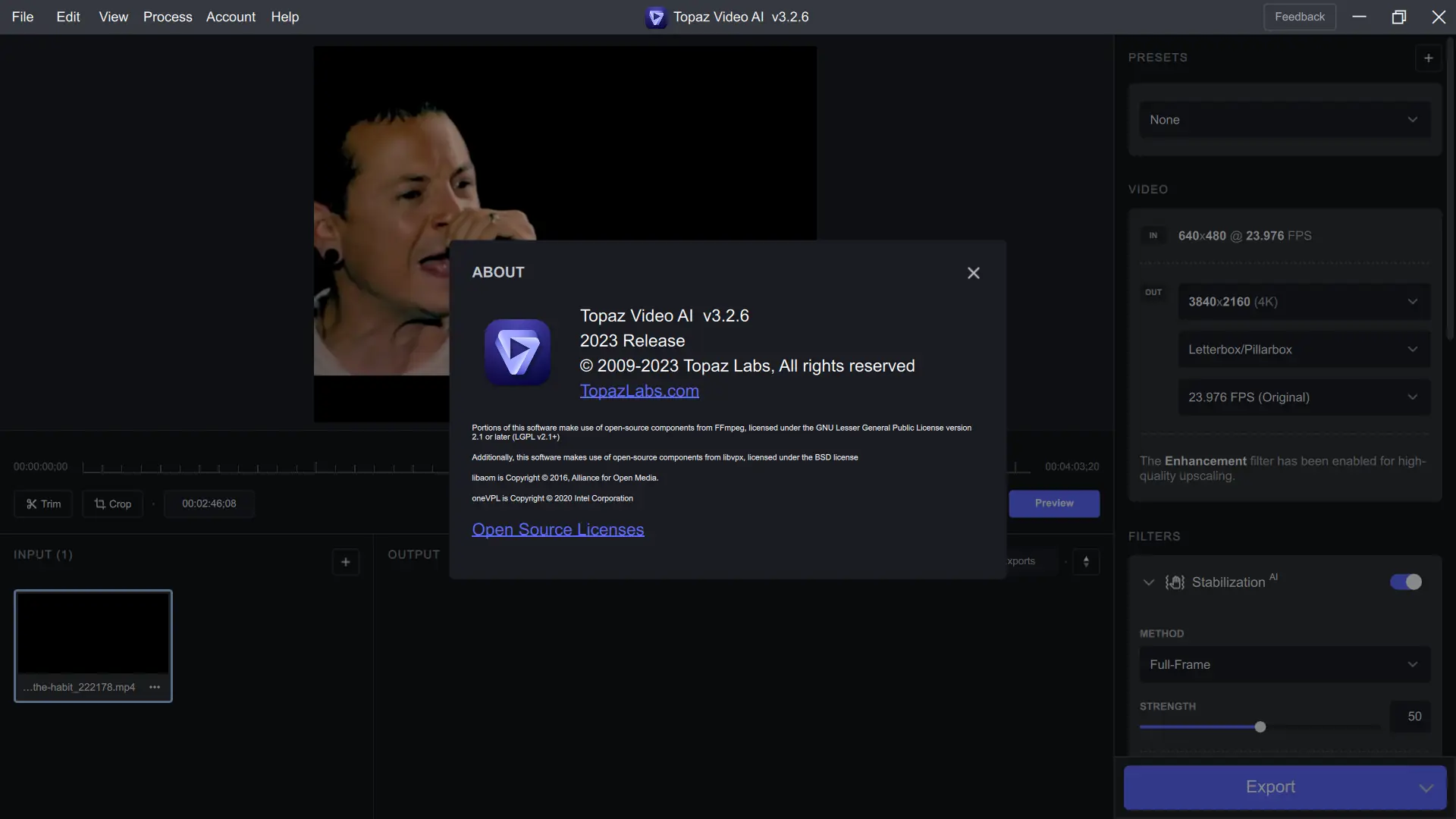The width and height of the screenshot is (1456, 819).
Task: Click the Stabilization strength slider handle
Action: [x=1260, y=727]
